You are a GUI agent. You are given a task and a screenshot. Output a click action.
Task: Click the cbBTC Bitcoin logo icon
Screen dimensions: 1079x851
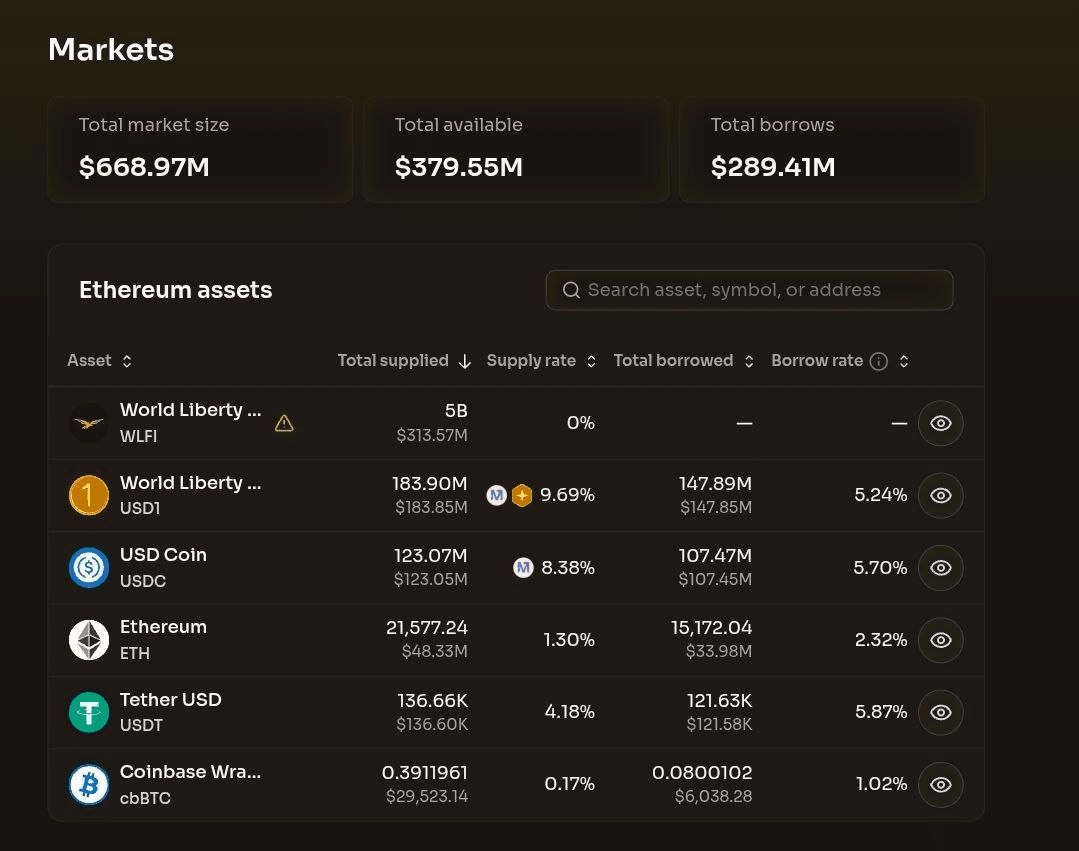click(89, 785)
